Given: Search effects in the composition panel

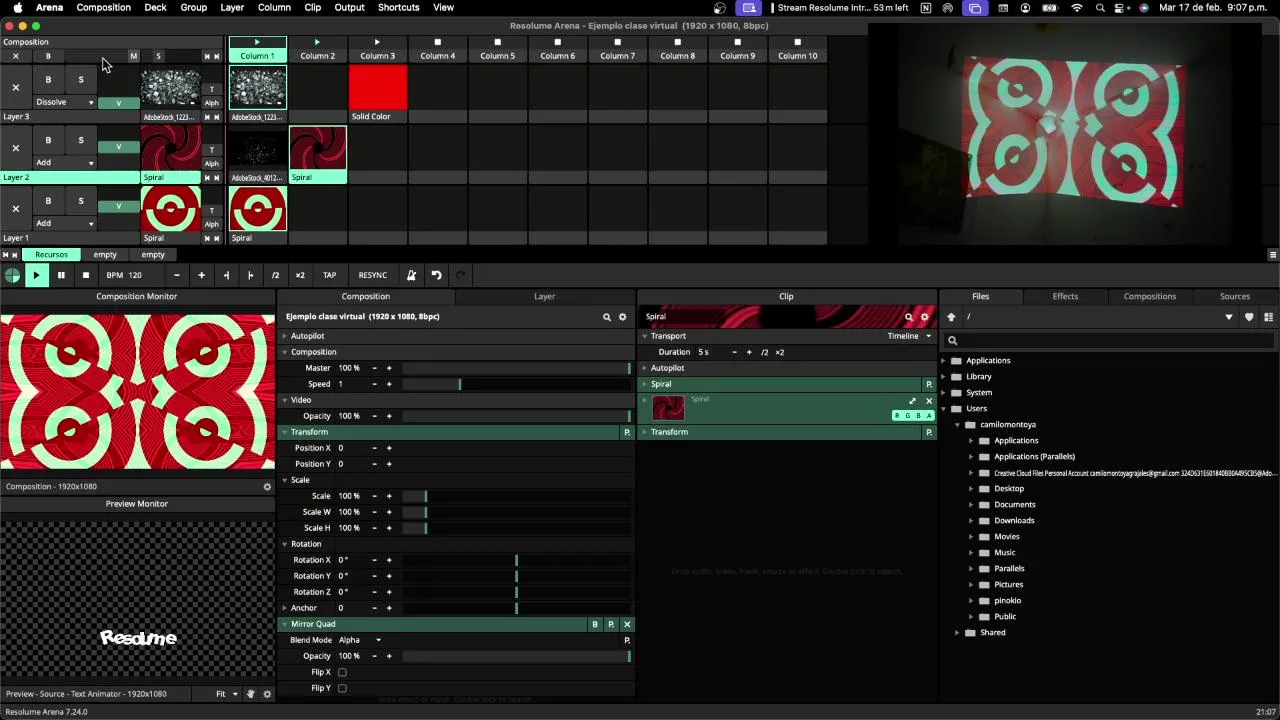Looking at the screenshot, I should [606, 317].
